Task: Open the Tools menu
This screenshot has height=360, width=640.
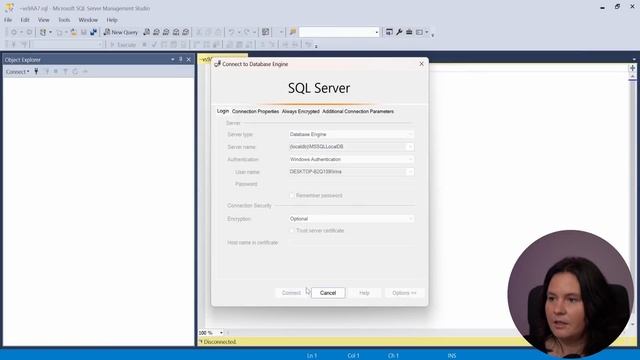Action: (64, 20)
